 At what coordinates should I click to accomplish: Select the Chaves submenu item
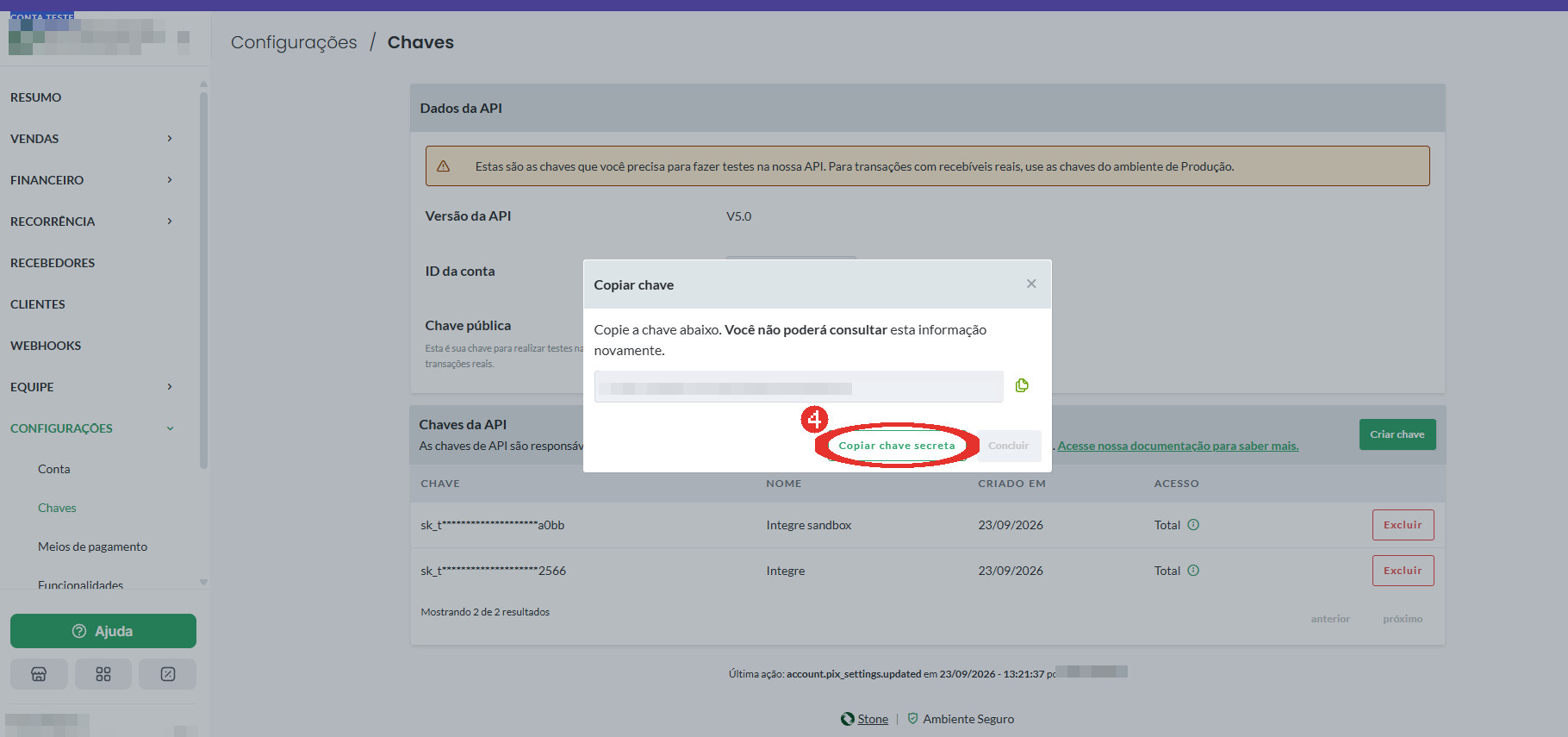coord(57,508)
